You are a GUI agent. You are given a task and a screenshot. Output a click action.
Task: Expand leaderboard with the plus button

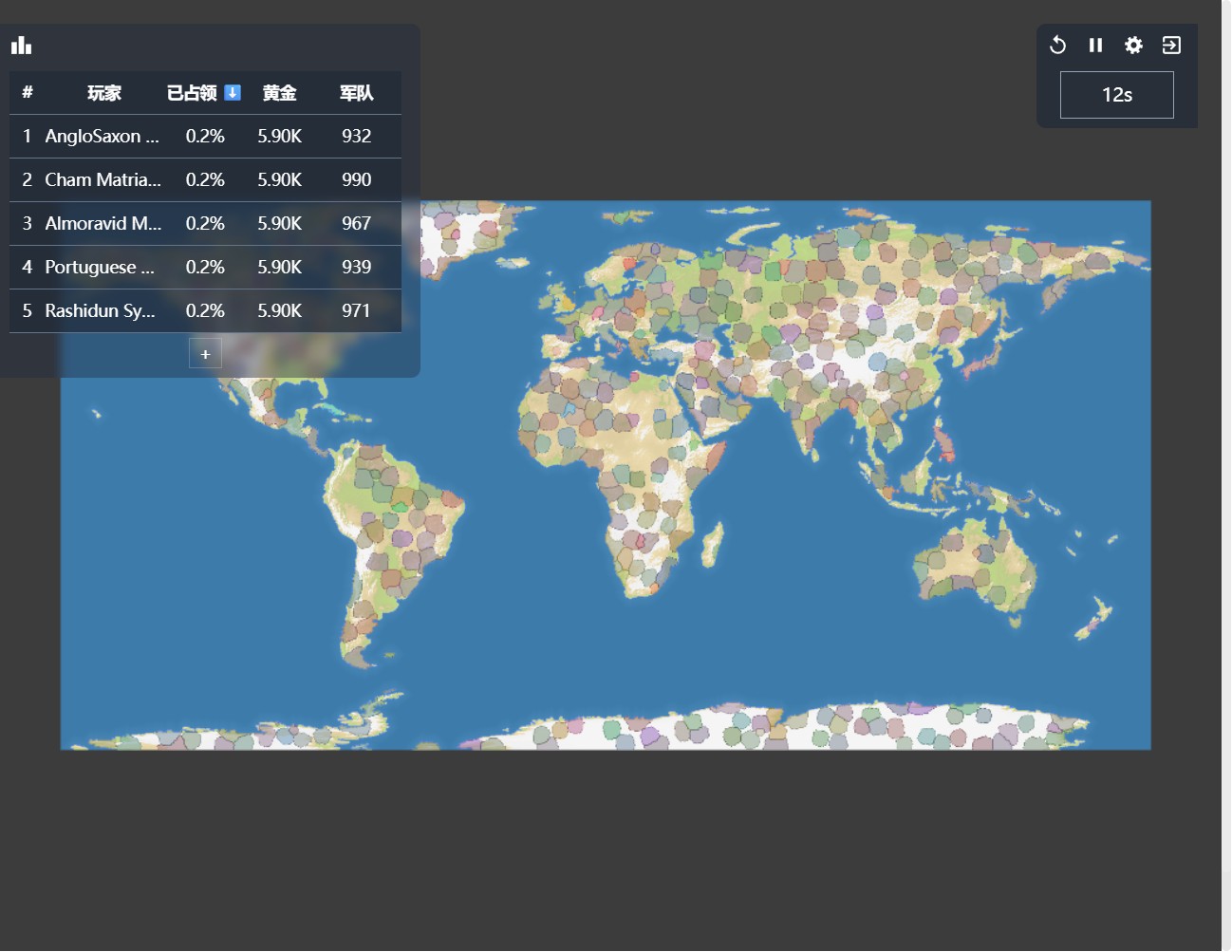click(x=205, y=354)
